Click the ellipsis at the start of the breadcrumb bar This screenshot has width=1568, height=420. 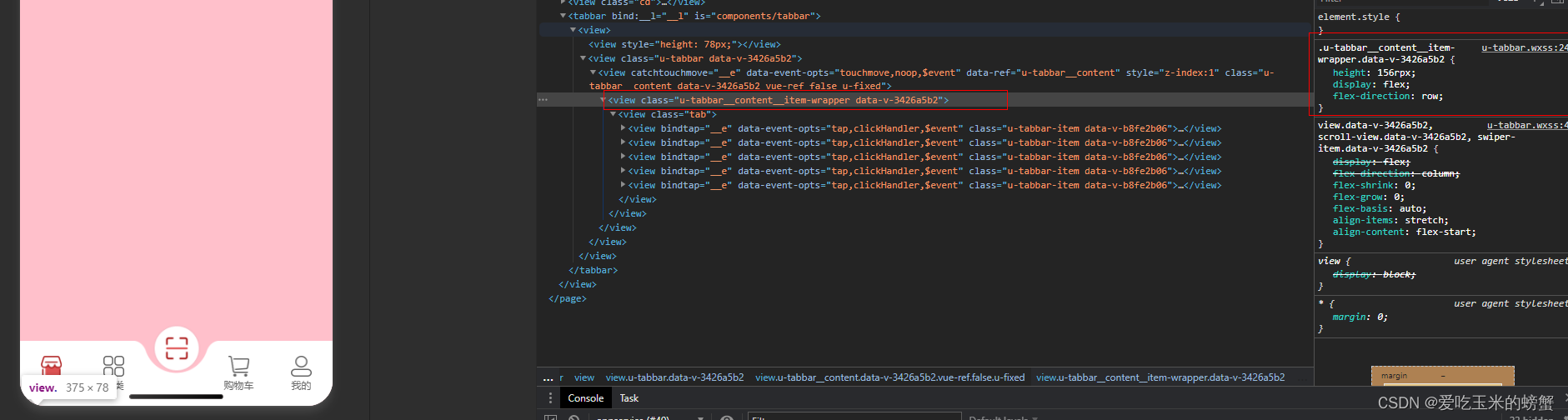tap(548, 378)
